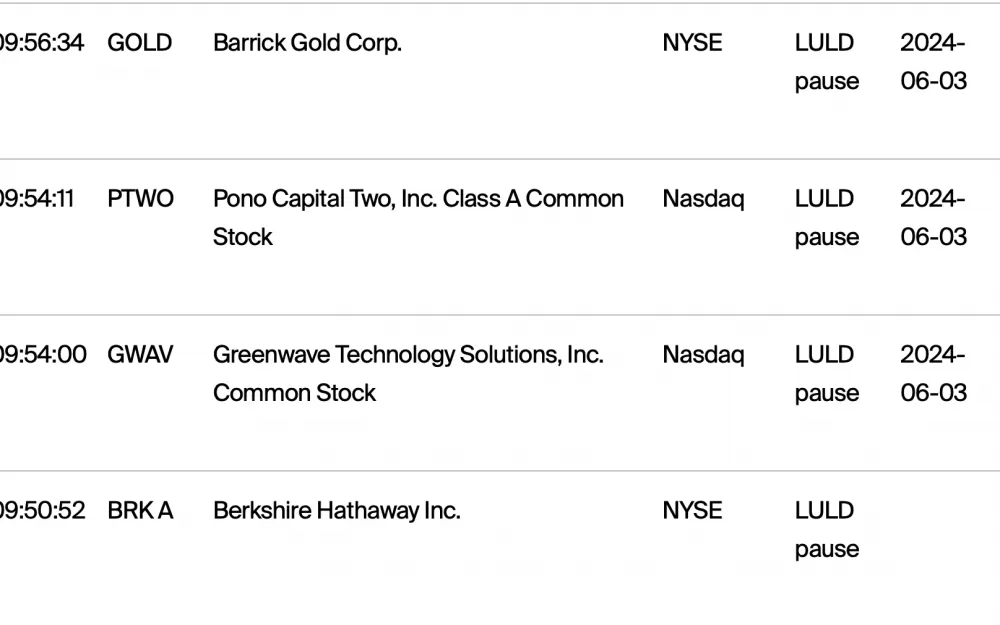Image resolution: width=1000 pixels, height=625 pixels.
Task: Select the 09:54:00 halt time
Action: [x=43, y=355]
